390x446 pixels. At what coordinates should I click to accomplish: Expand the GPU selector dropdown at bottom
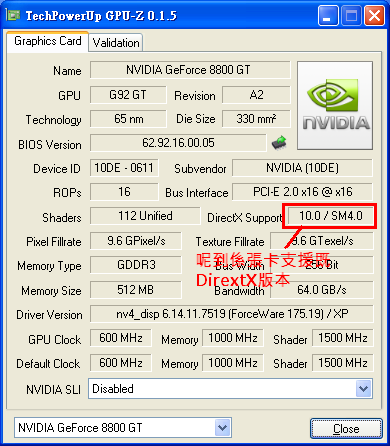tap(222, 427)
